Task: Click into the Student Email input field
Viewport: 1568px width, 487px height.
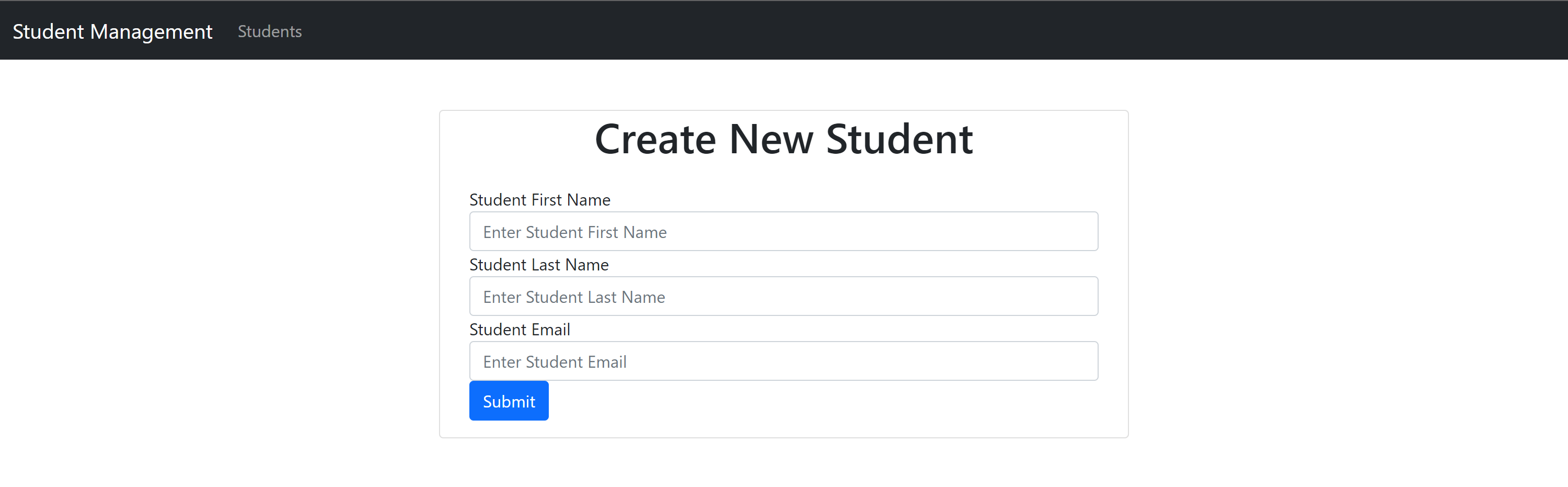Action: (783, 361)
